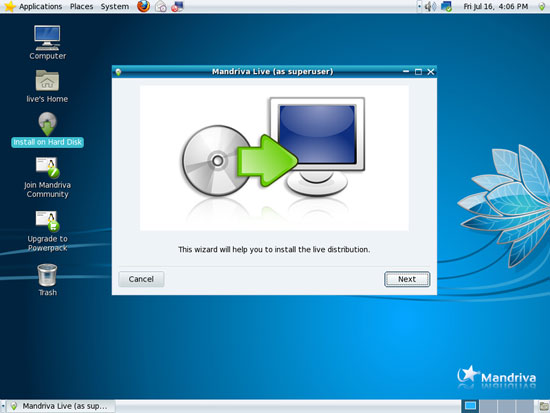Cancel the Mandriva Live wizard
Image resolution: width=550 pixels, height=413 pixels.
tap(141, 279)
